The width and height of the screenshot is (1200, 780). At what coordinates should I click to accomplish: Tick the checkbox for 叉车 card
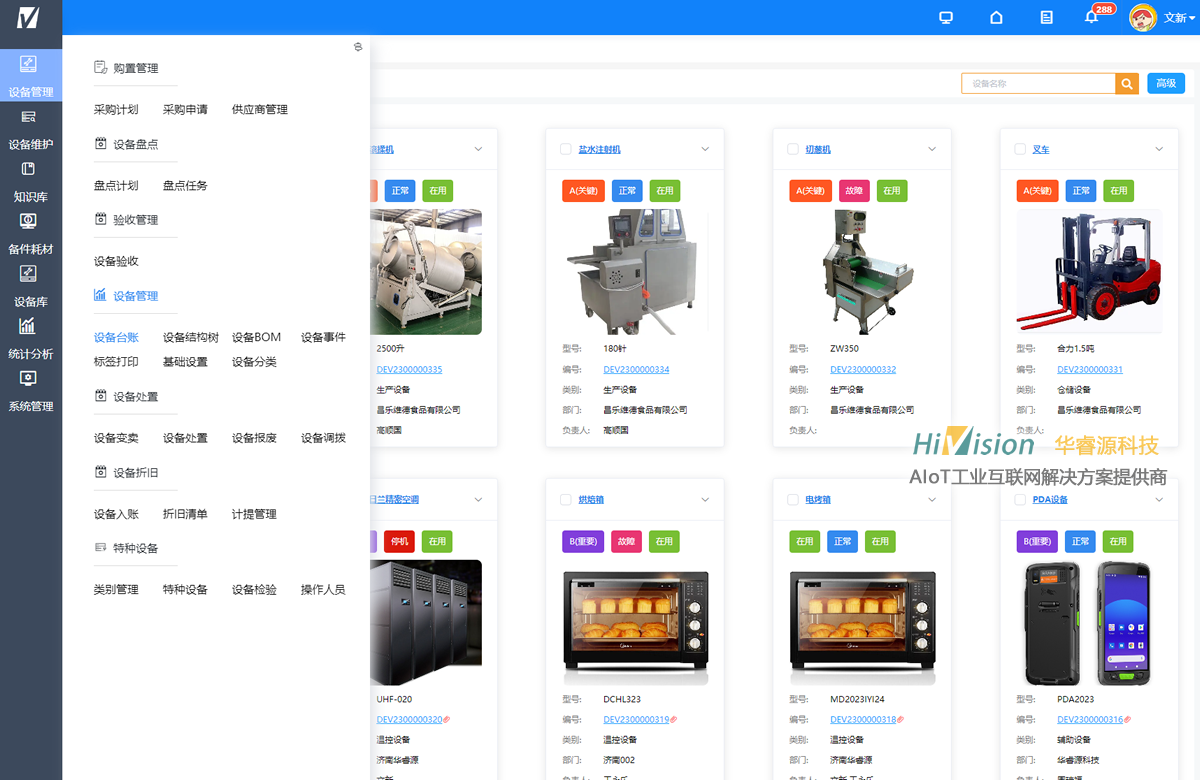pyautogui.click(x=1020, y=149)
